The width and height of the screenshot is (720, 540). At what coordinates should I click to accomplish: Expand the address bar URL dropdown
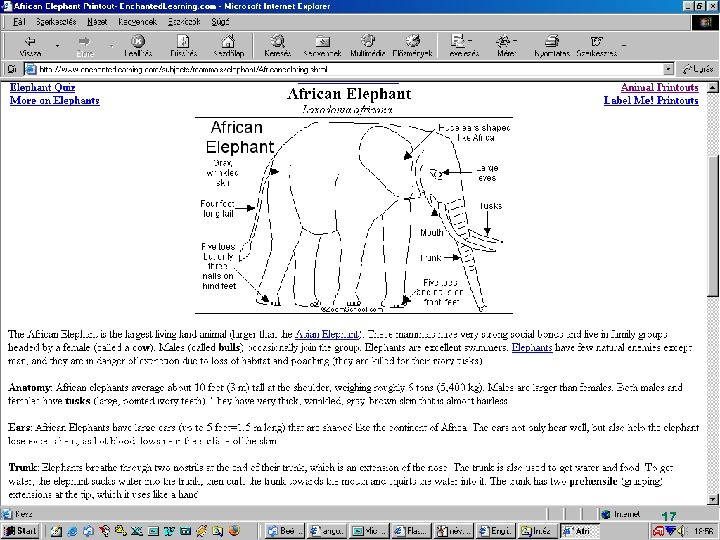tap(669, 69)
